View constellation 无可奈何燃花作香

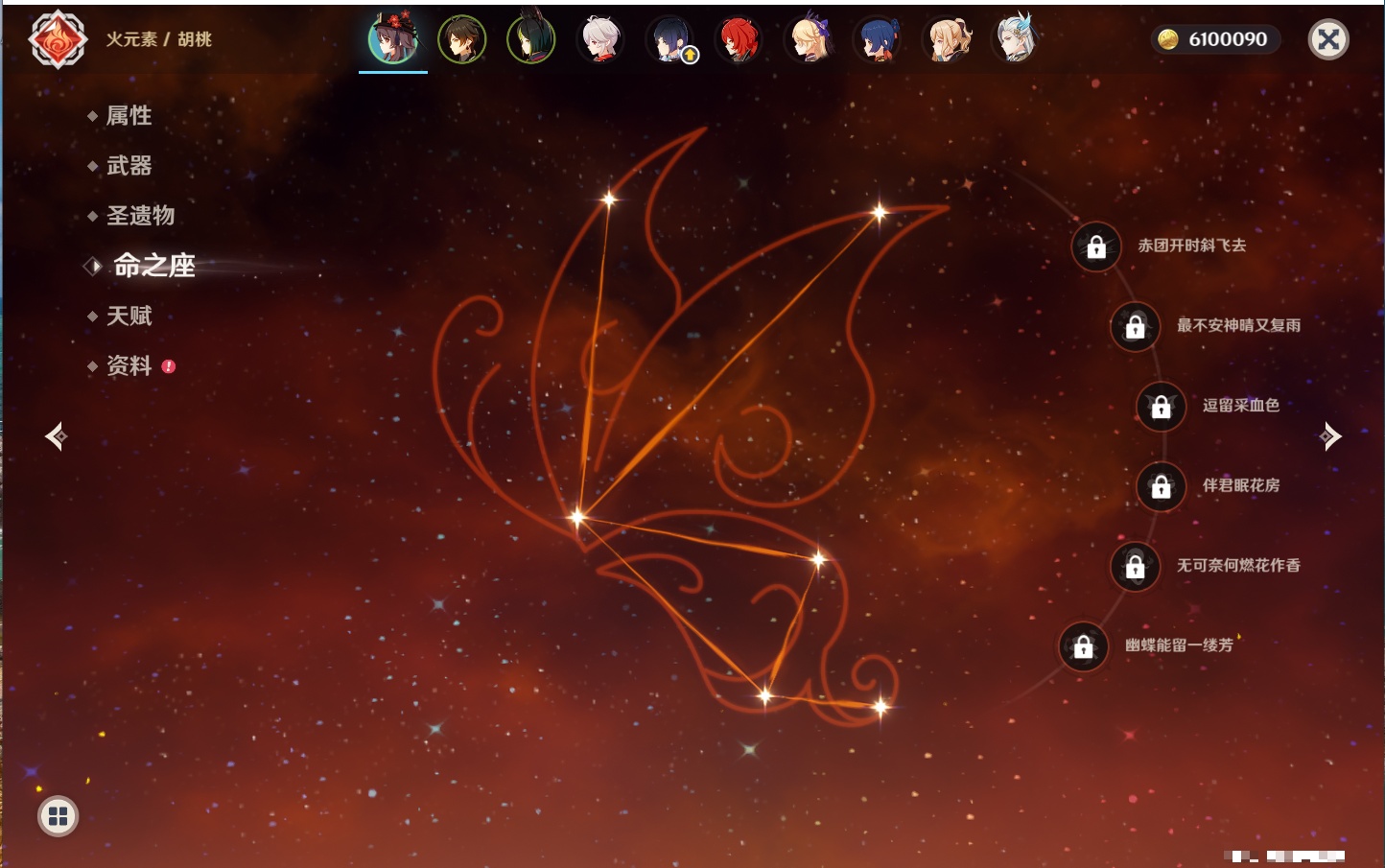click(1239, 565)
